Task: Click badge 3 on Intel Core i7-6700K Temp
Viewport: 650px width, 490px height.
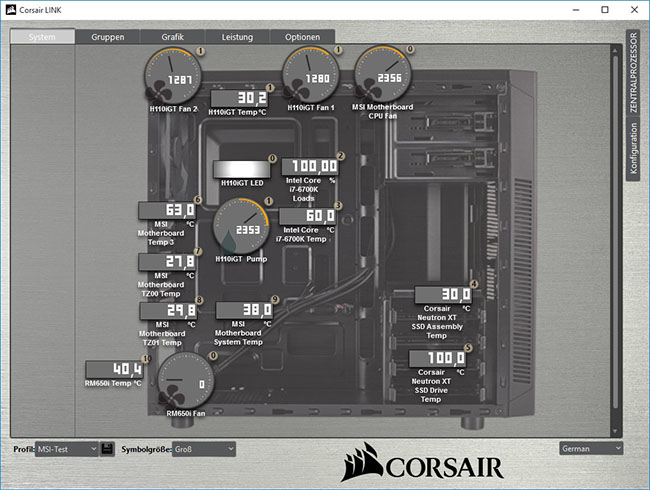Action: [x=338, y=206]
